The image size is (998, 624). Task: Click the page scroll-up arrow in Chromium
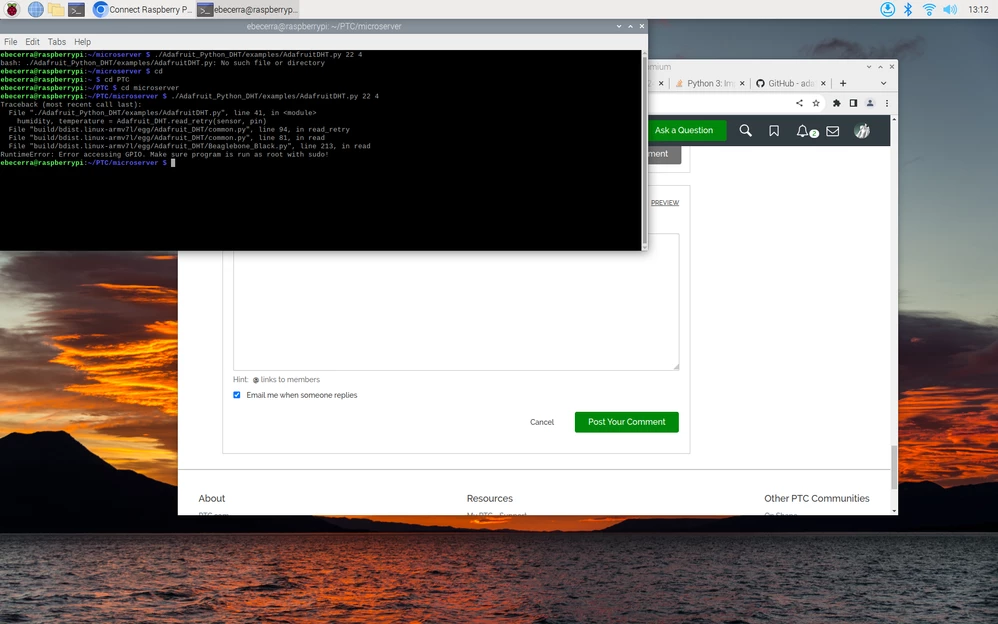tap(894, 119)
